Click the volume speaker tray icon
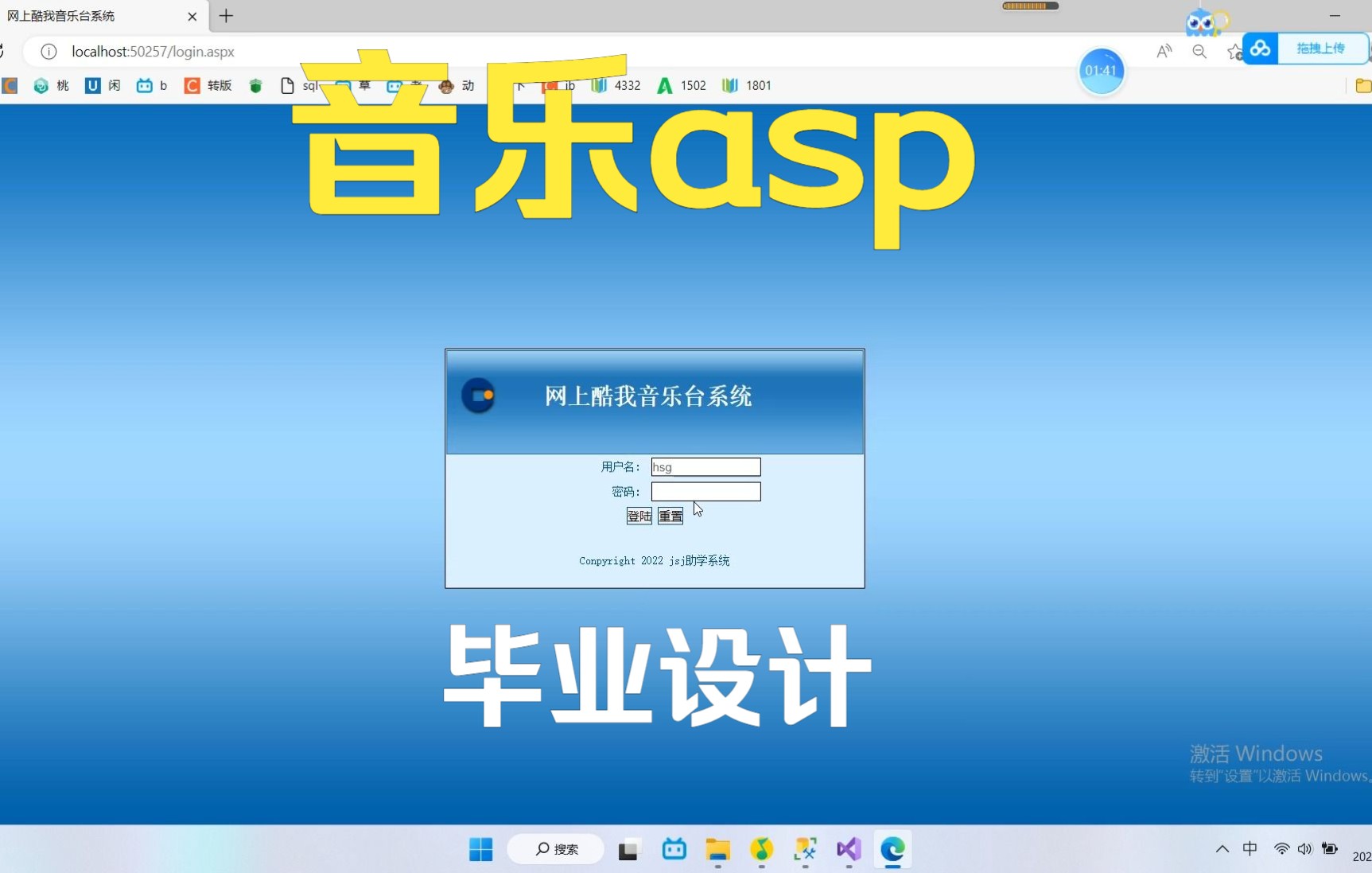 click(x=1304, y=849)
